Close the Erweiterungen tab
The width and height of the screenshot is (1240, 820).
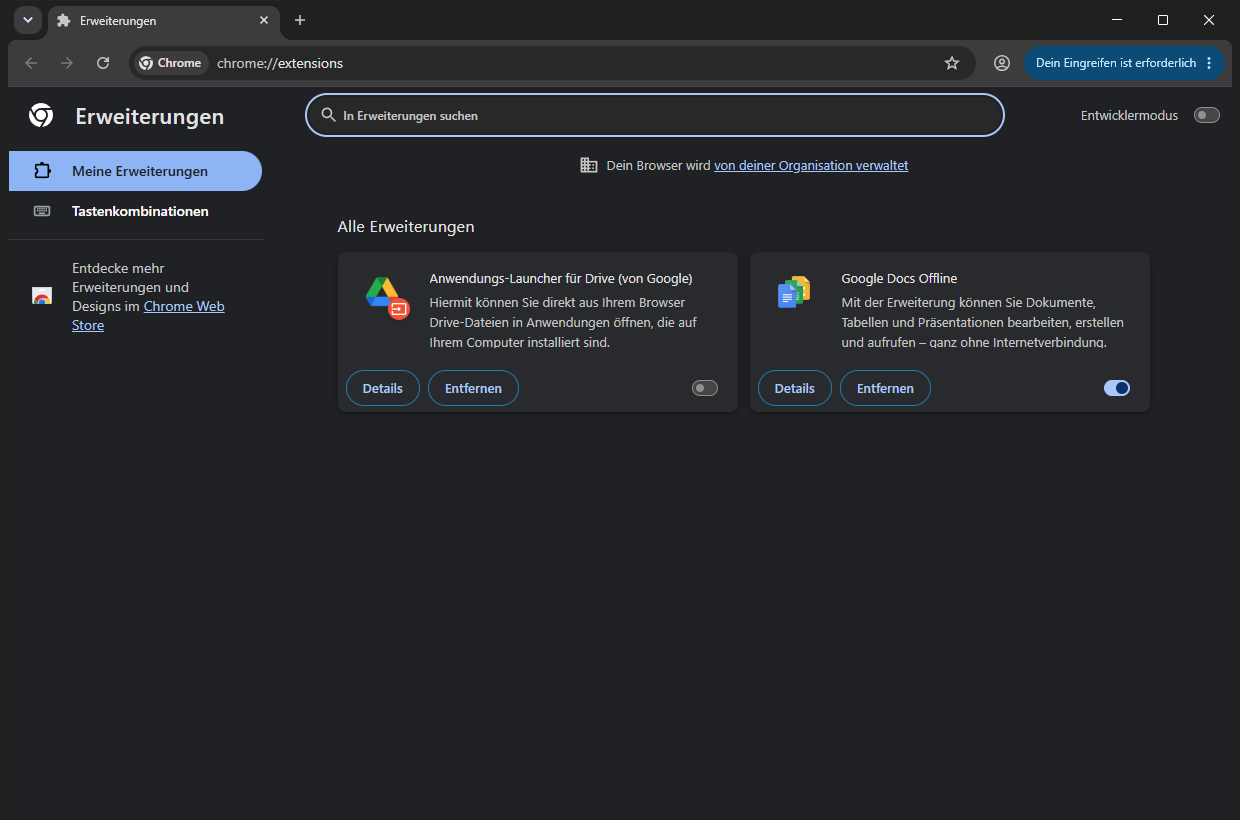(x=264, y=20)
